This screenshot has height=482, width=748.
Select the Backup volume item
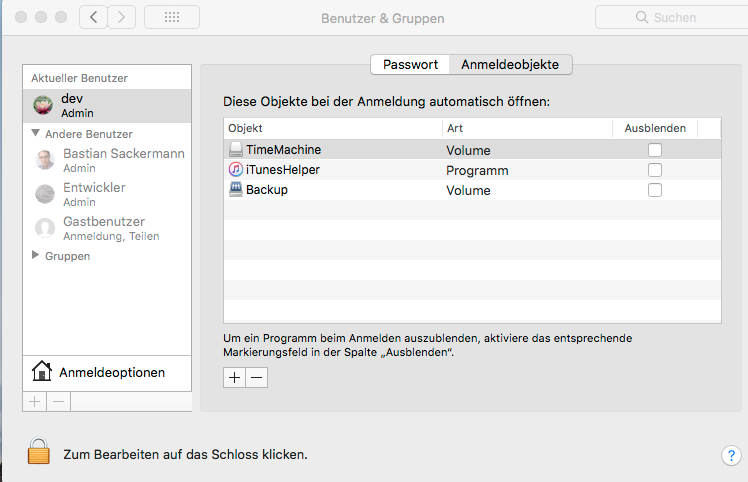tap(266, 190)
